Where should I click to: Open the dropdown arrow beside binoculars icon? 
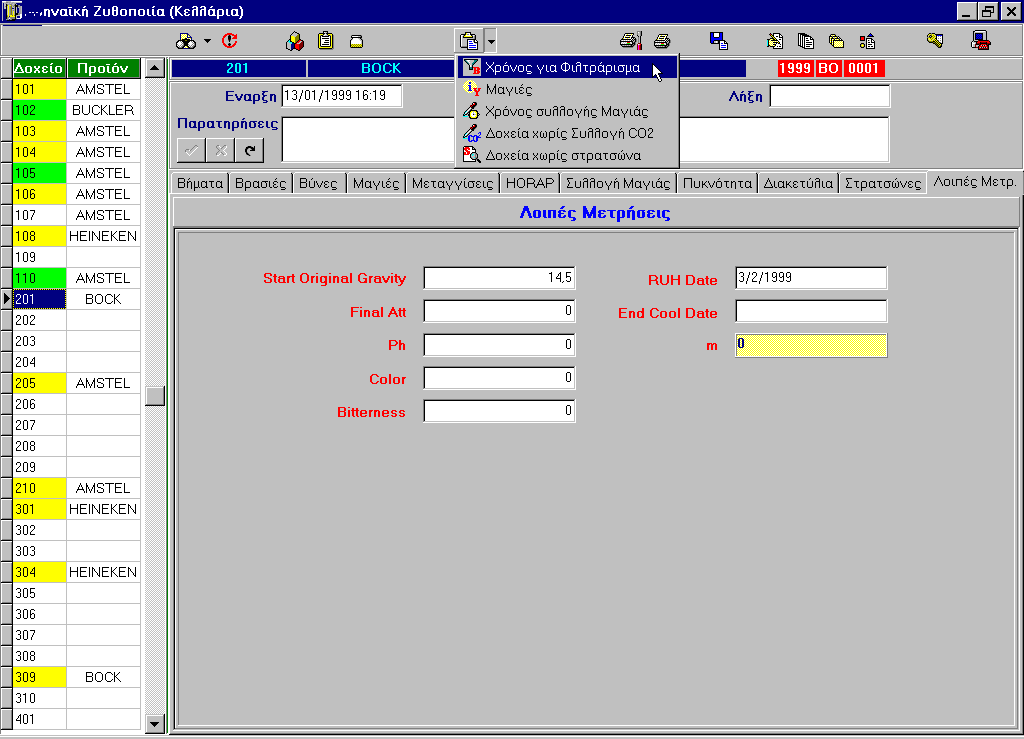click(207, 41)
